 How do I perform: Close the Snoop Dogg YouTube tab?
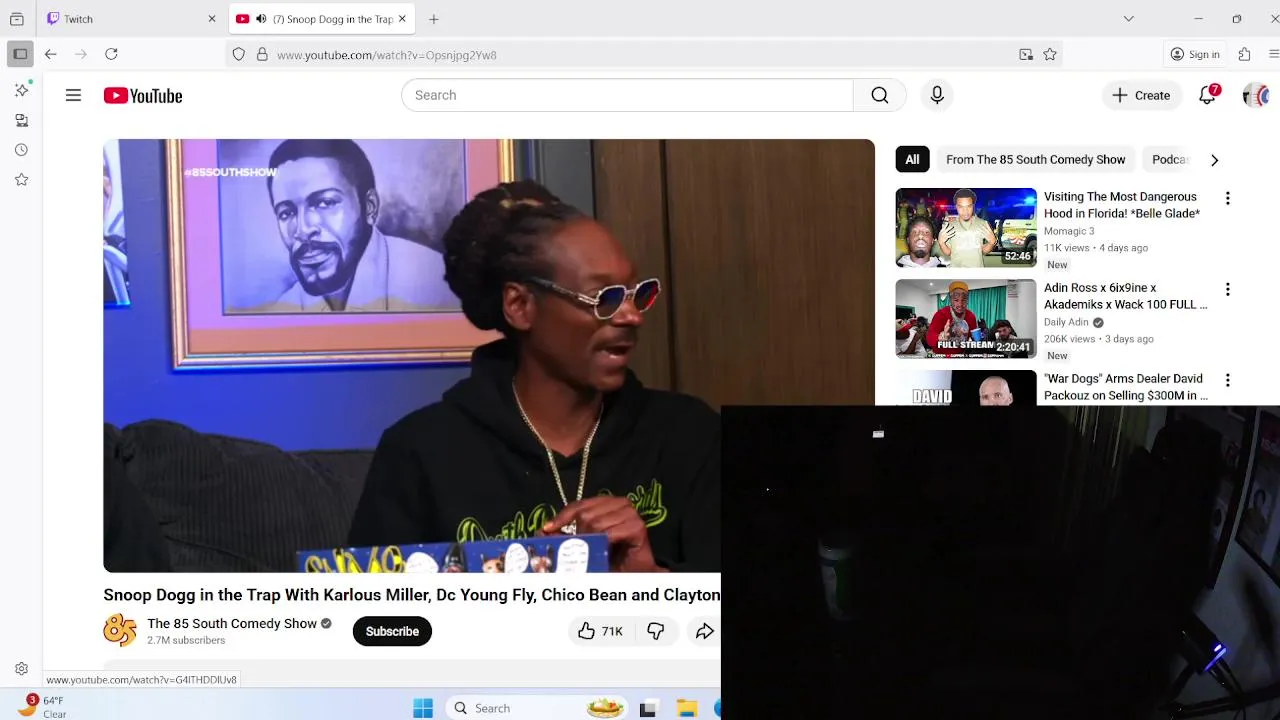coord(402,19)
